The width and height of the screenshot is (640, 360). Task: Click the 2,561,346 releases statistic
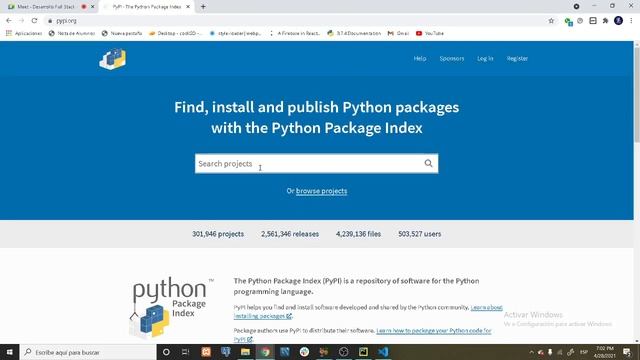[x=290, y=234]
